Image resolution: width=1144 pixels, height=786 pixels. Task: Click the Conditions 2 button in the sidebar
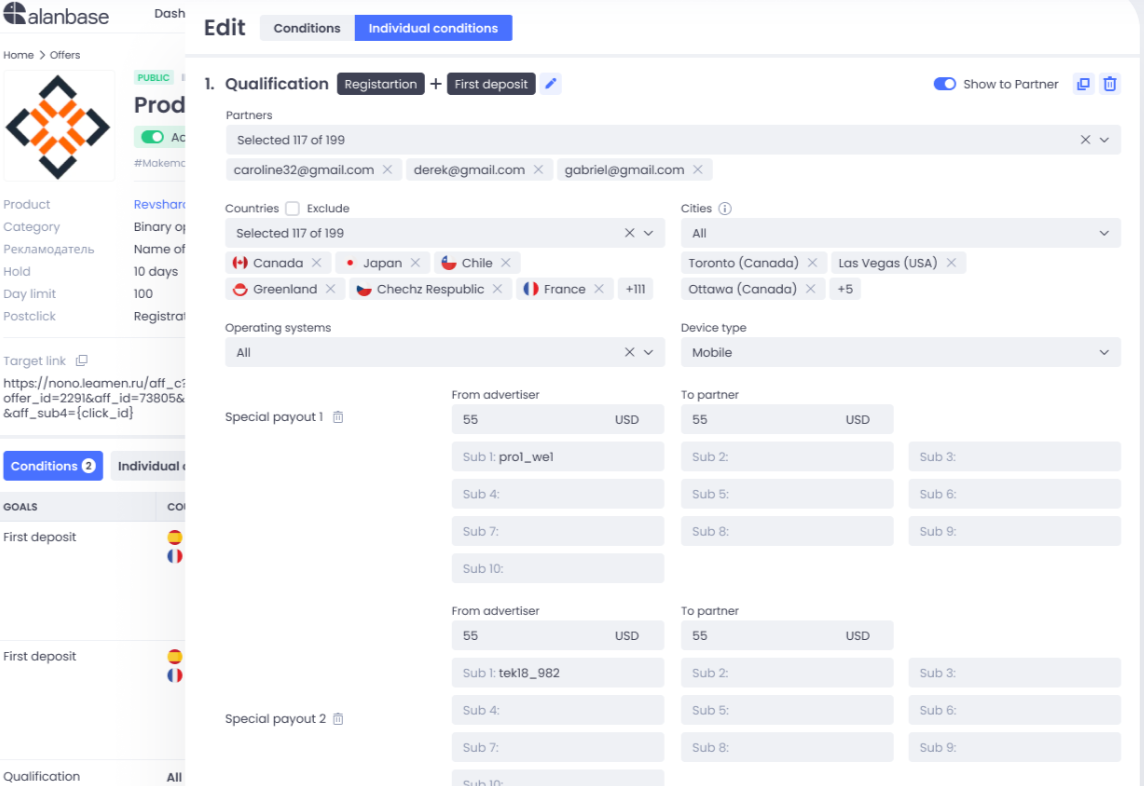pos(53,465)
